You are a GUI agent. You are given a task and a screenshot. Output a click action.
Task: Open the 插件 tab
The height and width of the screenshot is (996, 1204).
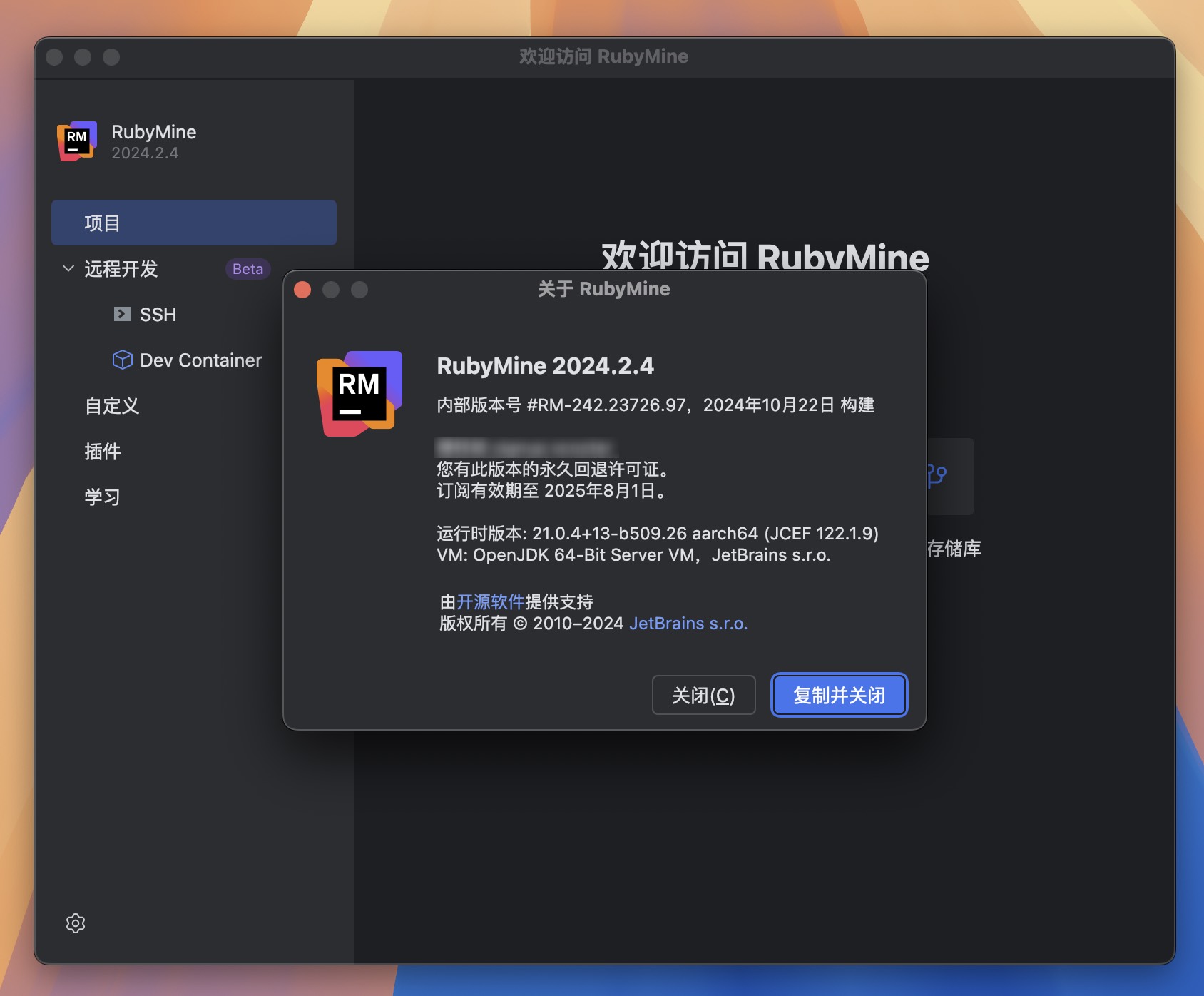[103, 452]
